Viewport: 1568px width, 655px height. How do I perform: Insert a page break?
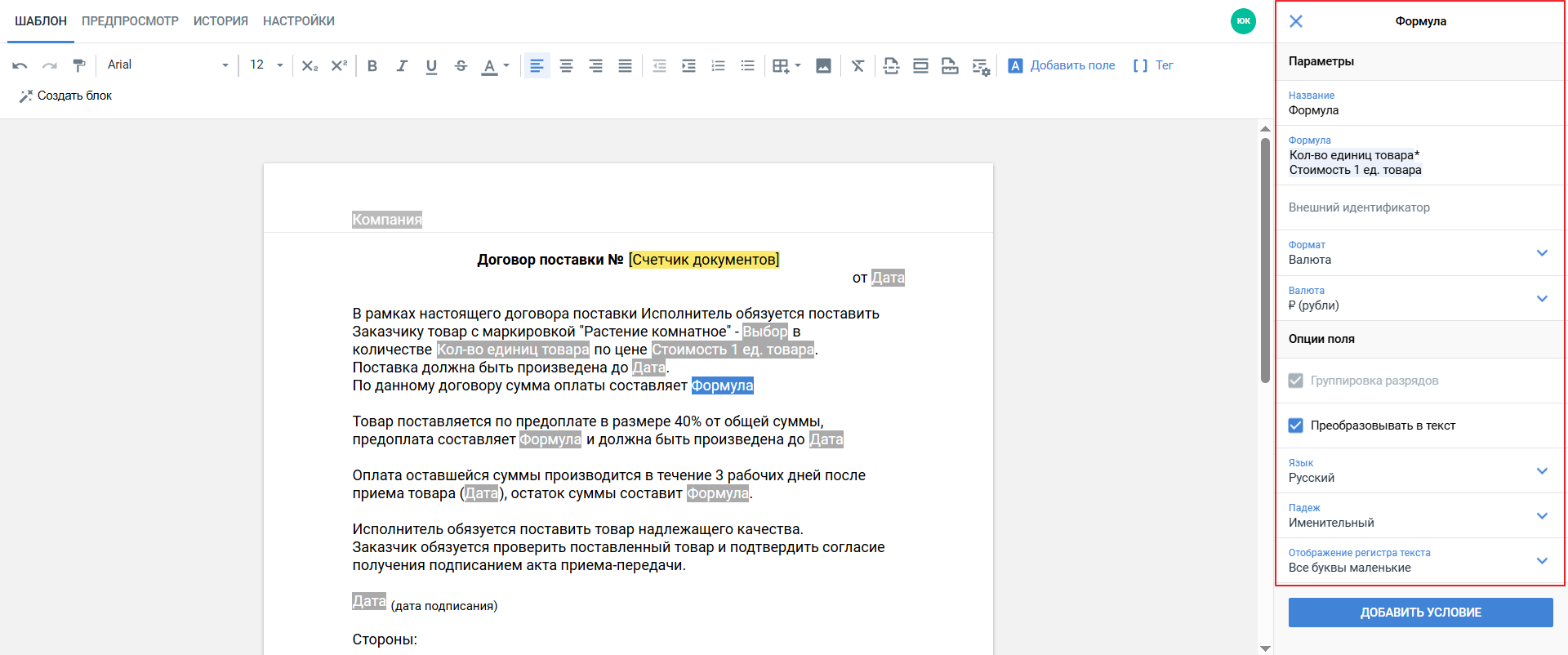point(891,65)
